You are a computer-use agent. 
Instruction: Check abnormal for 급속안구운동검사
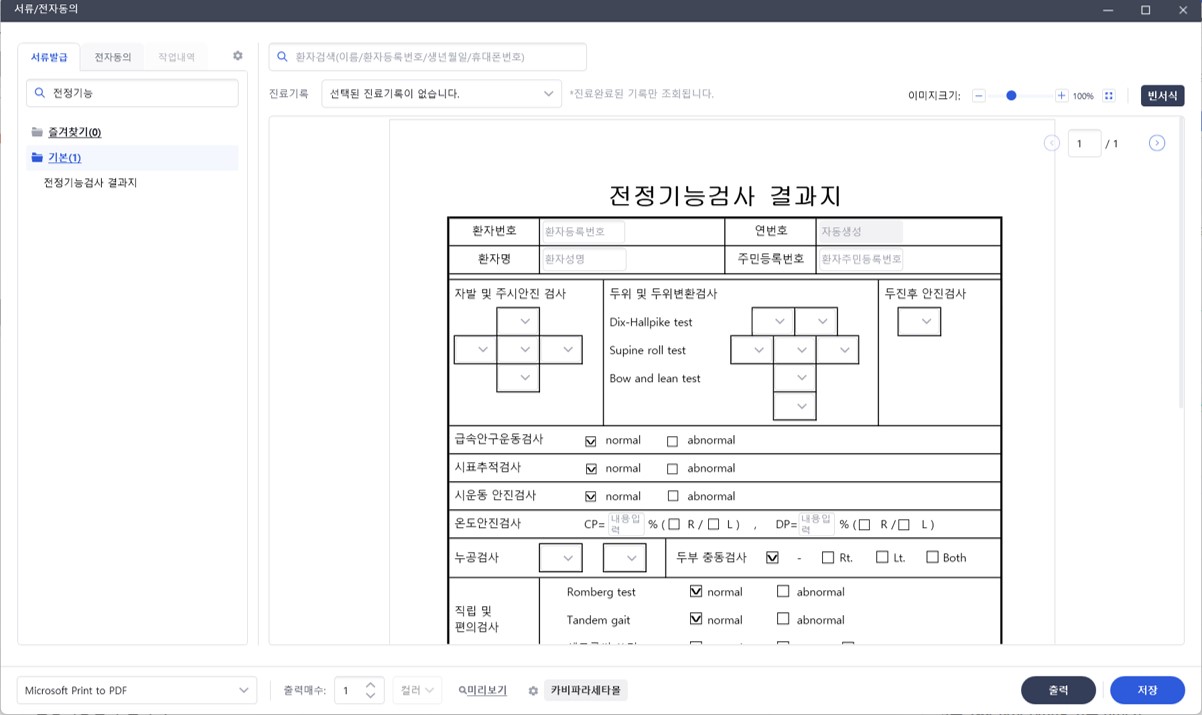[672, 440]
